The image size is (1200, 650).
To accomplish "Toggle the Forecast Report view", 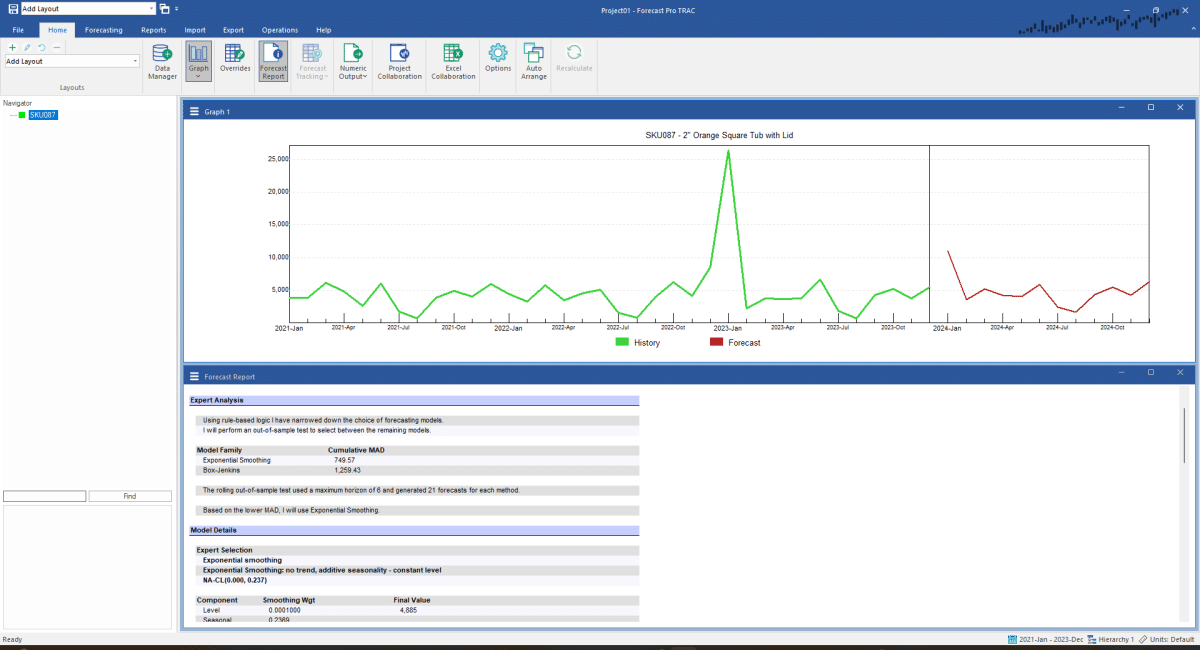I will [x=273, y=62].
